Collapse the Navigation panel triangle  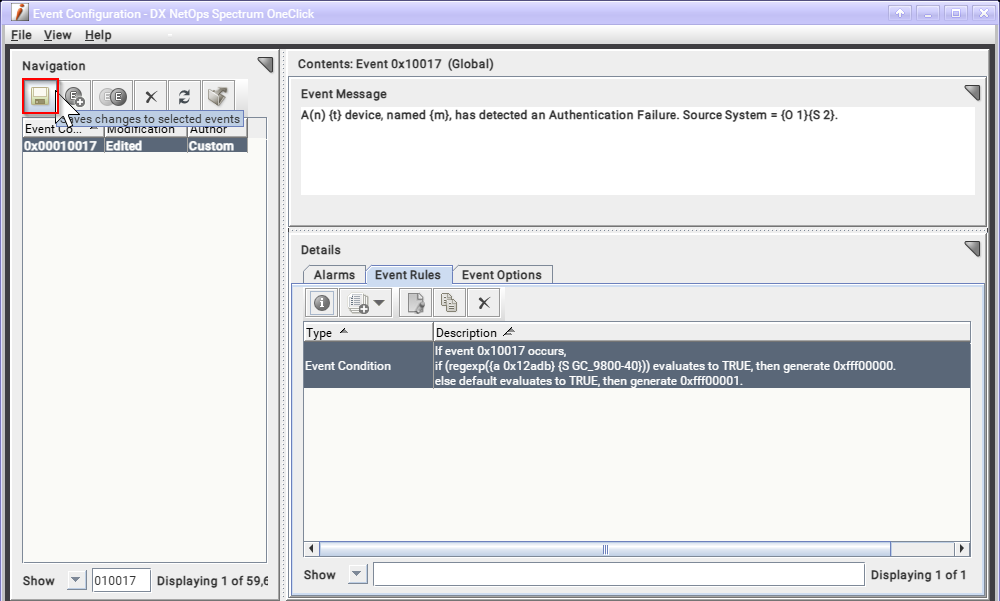pyautogui.click(x=265, y=64)
